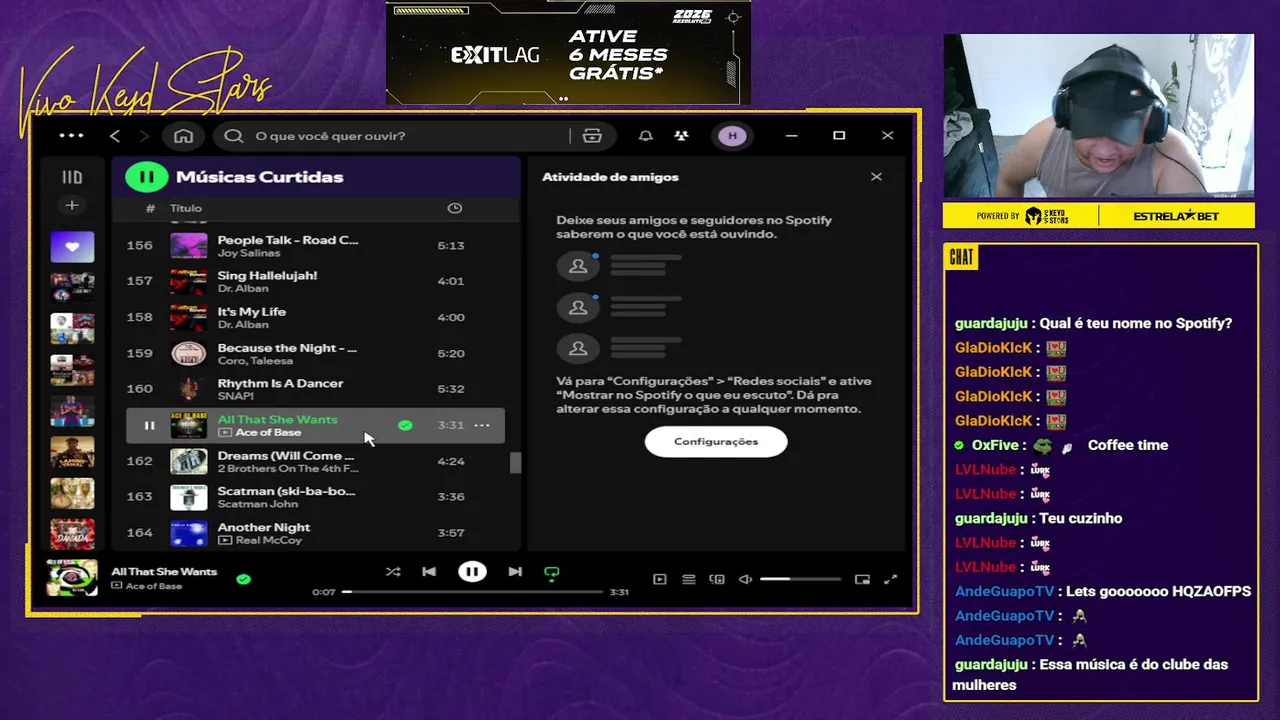The image size is (1280, 720).
Task: Open the album cover of 'Rhythm Is A Dancer'
Action: point(188,389)
